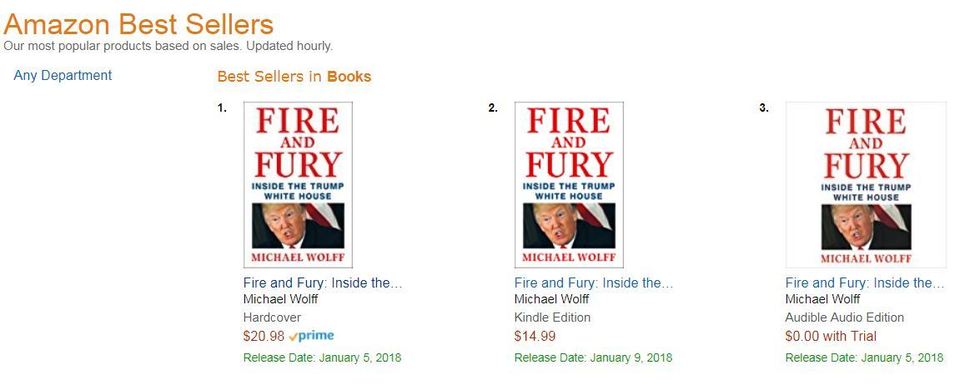Viewport: 970px width, 385px height.
Task: Click Michael Wolff under the Kindle listing
Action: (x=551, y=300)
